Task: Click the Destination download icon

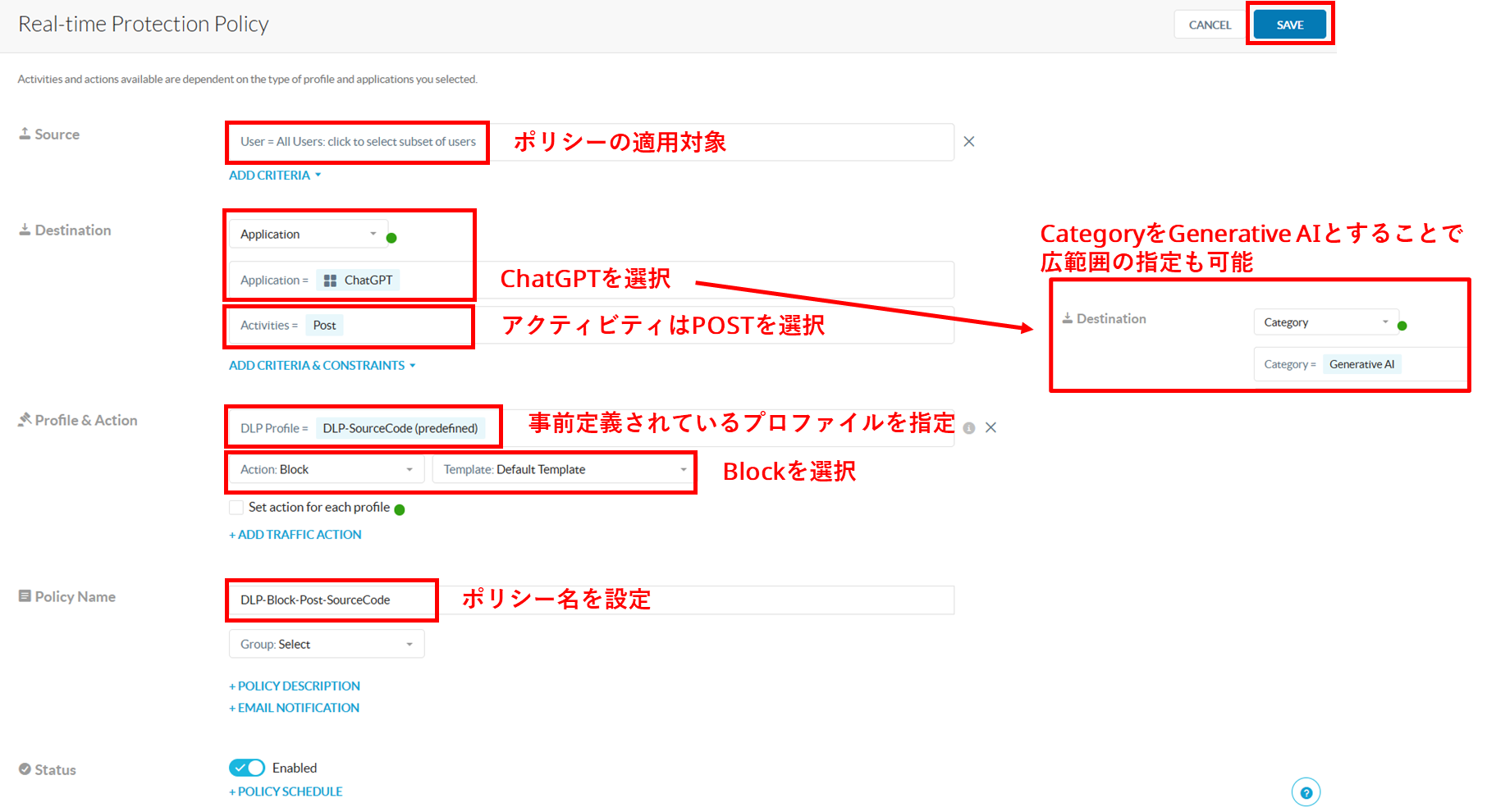Action: tap(25, 230)
